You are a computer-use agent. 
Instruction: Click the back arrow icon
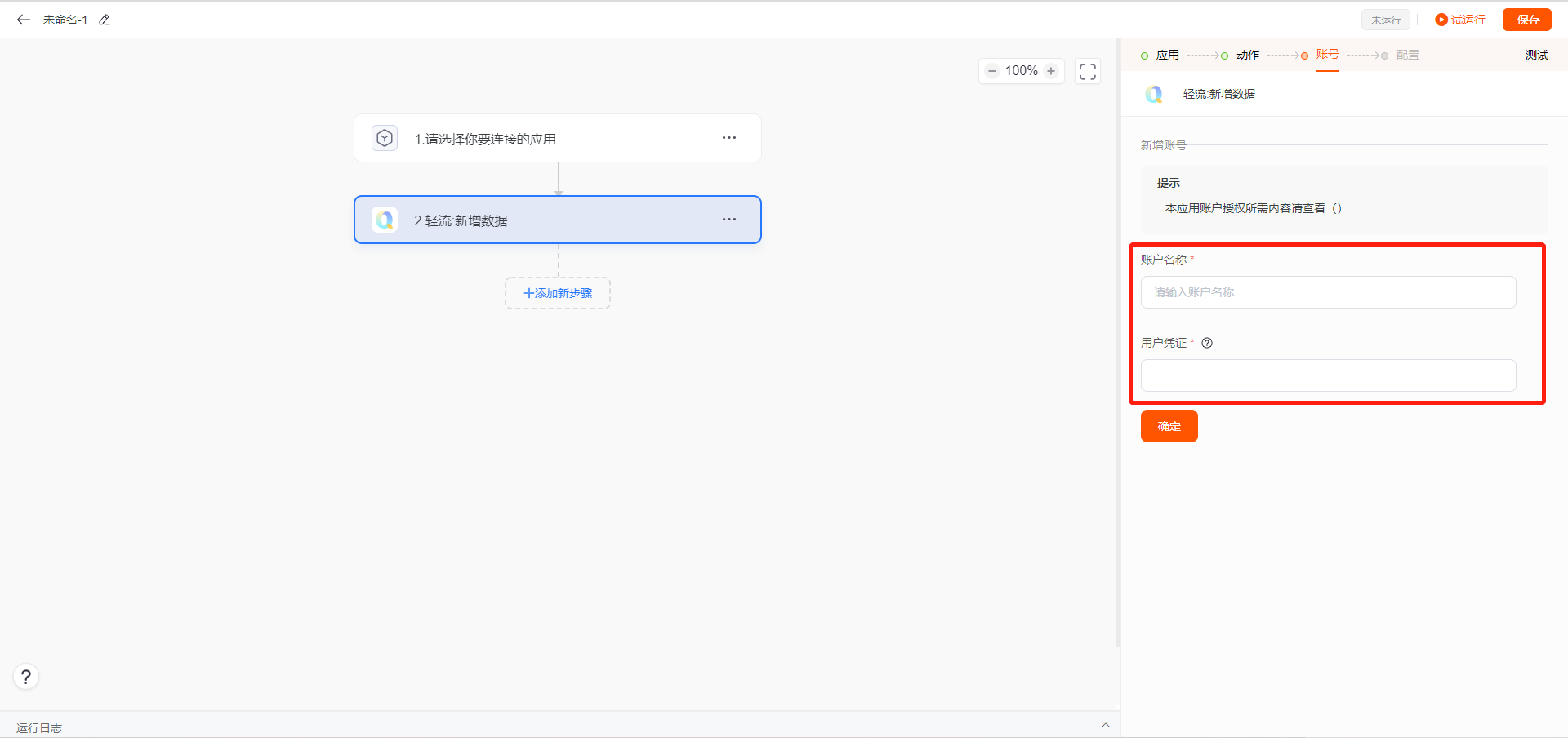coord(23,20)
